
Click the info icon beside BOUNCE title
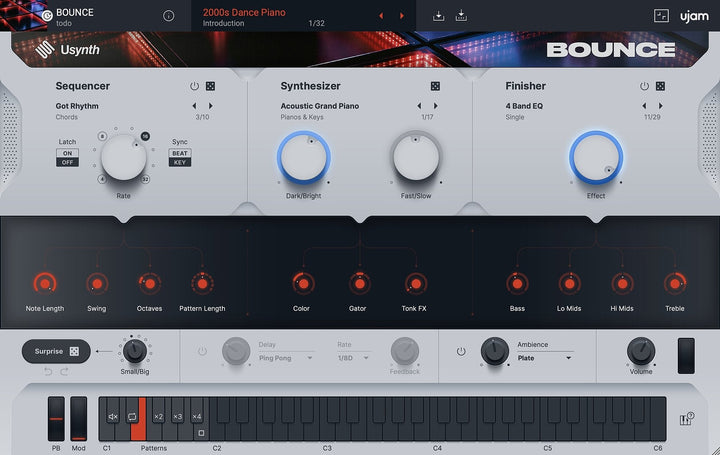pos(169,16)
